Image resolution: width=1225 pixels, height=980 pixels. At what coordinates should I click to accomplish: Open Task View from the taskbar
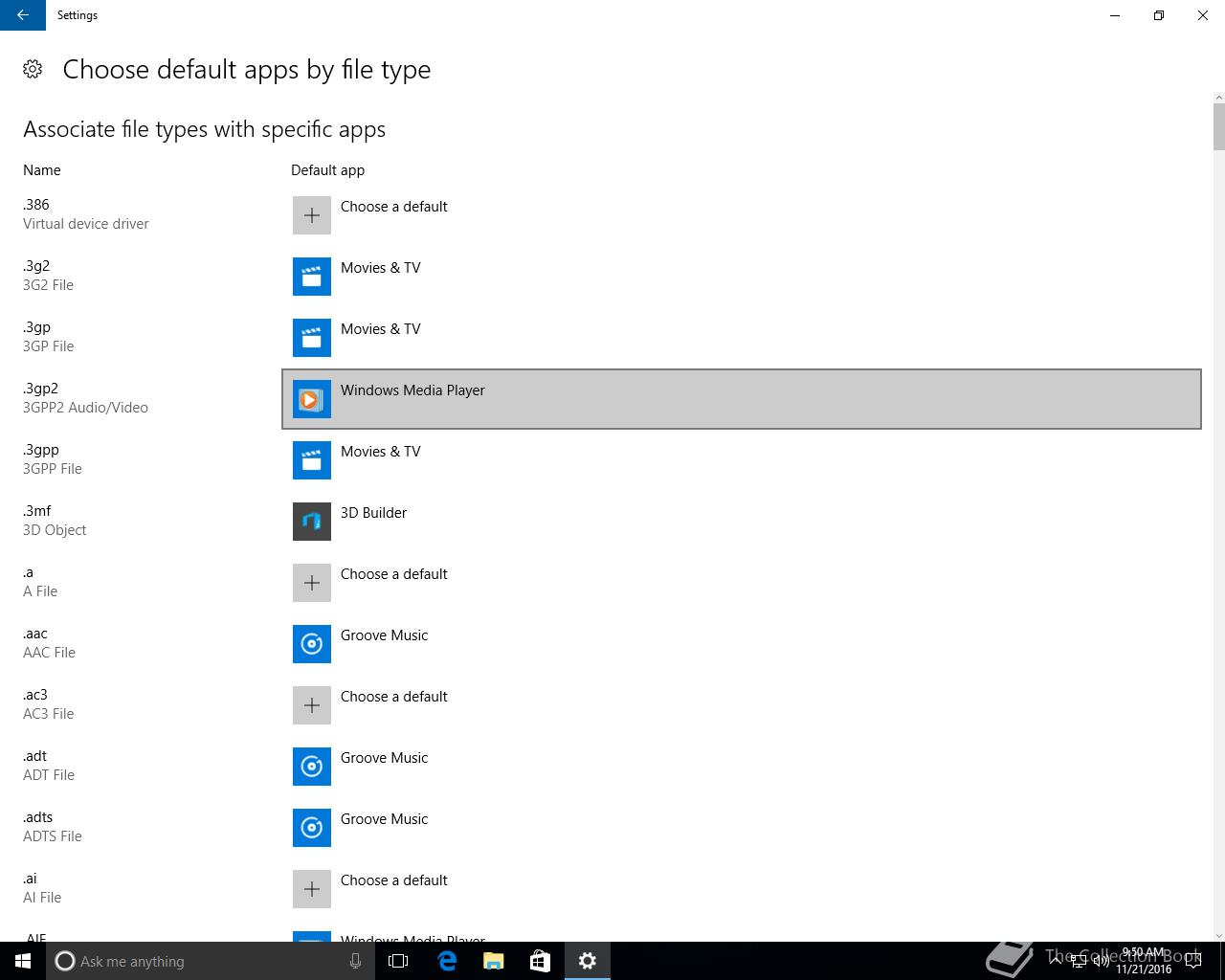click(x=398, y=961)
